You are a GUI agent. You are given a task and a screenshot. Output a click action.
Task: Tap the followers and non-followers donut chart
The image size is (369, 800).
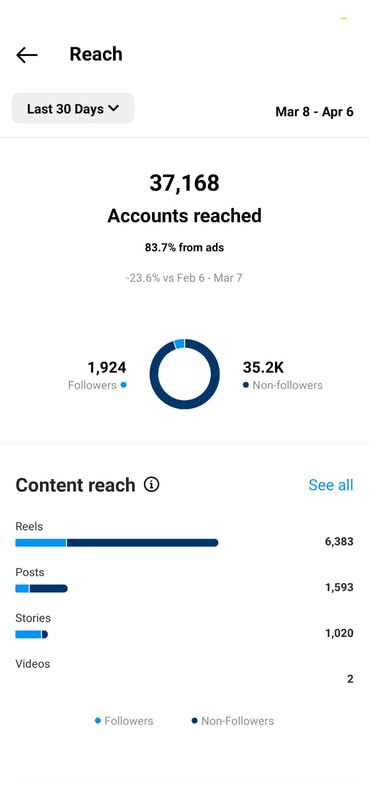(185, 374)
